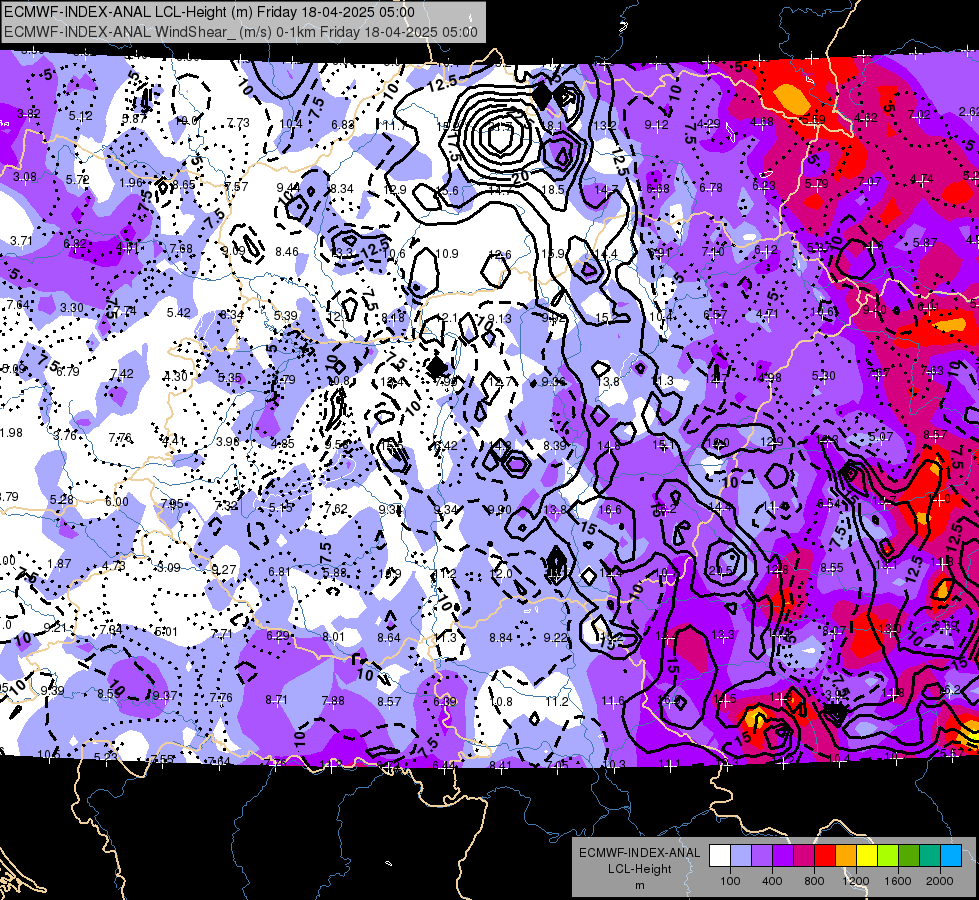Screen dimensions: 979x900
Task: Click the 3.09 grid value
Action: 169,568
